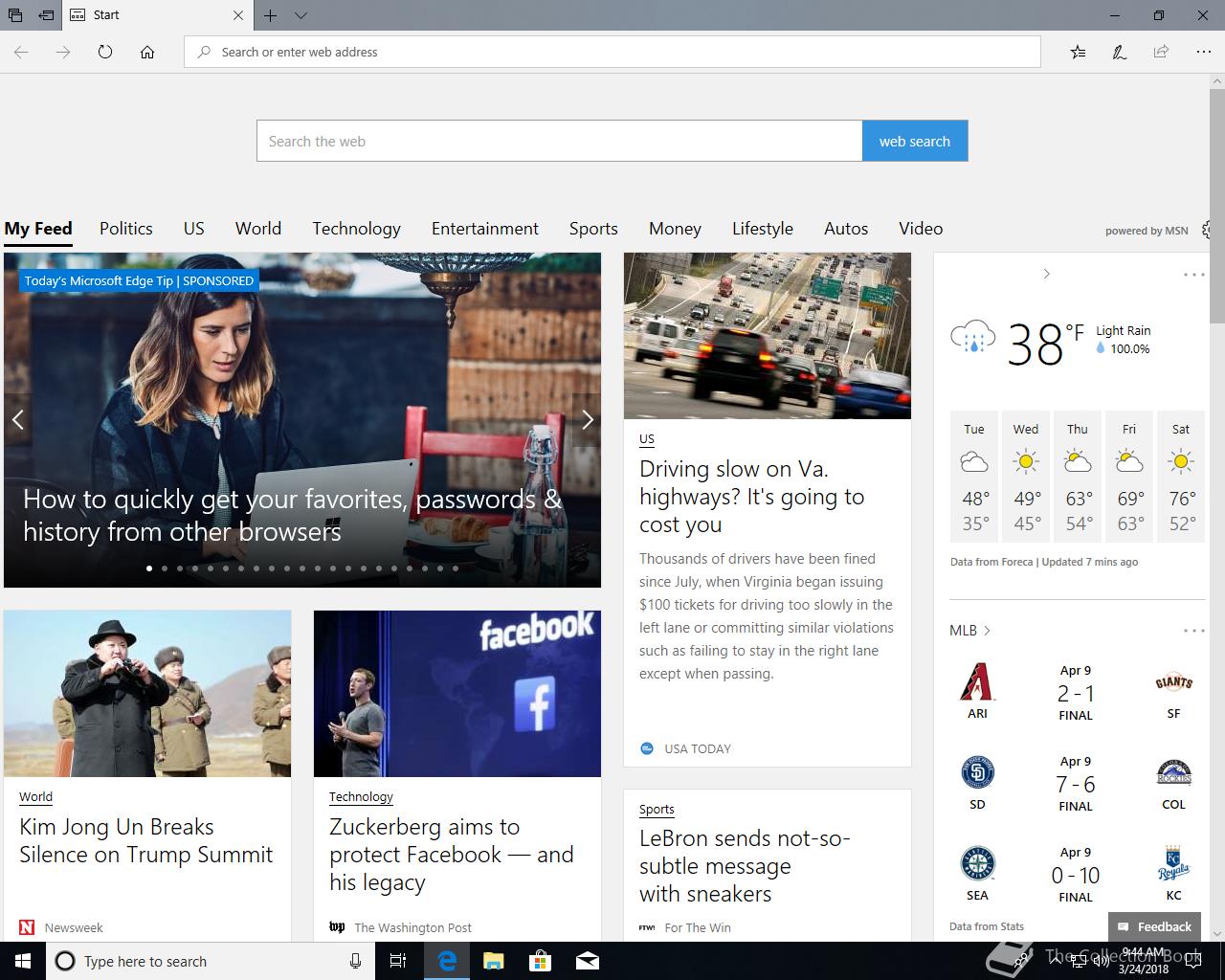Click the Sports category label on card

tap(657, 809)
